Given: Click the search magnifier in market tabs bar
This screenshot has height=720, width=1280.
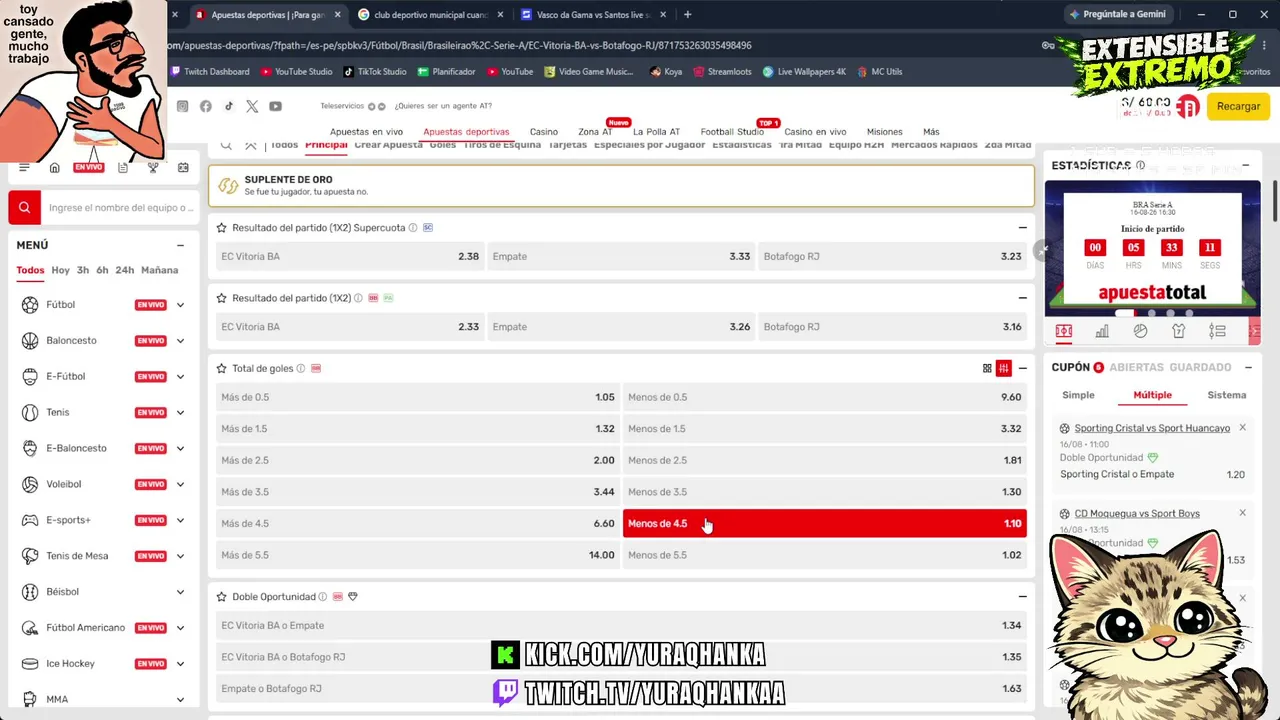Looking at the screenshot, I should pos(227,146).
